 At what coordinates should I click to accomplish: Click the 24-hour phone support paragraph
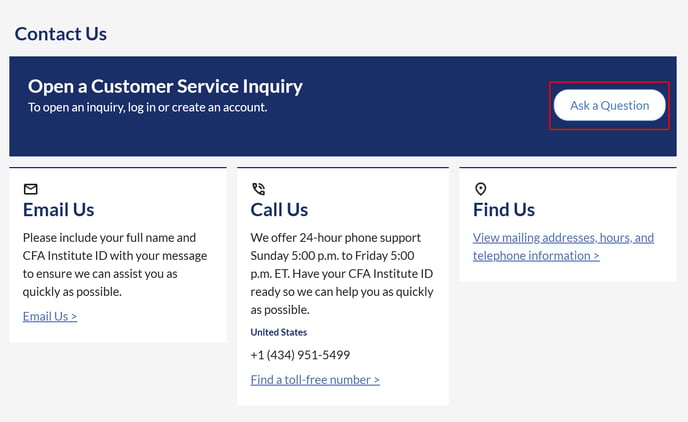[x=342, y=274]
